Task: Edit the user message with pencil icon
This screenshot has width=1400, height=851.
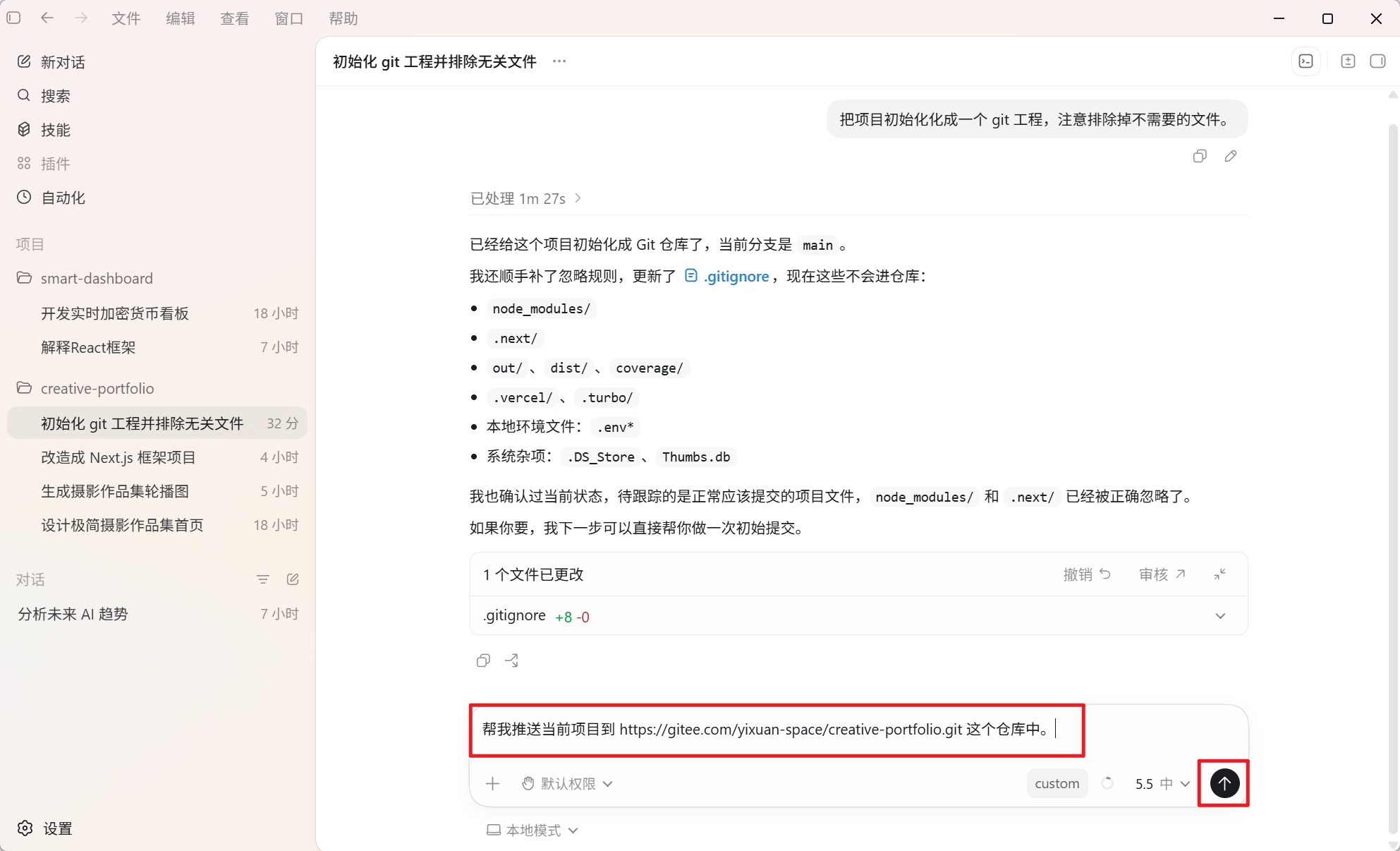Action: (1231, 156)
